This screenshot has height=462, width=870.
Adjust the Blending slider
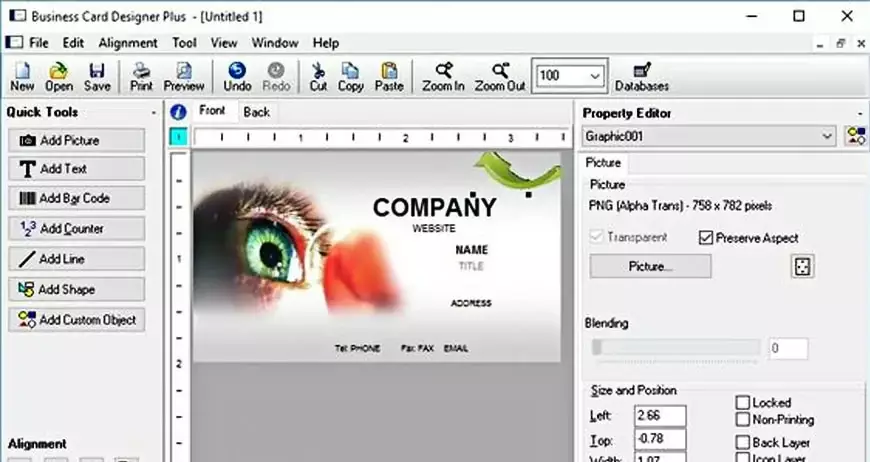point(598,348)
